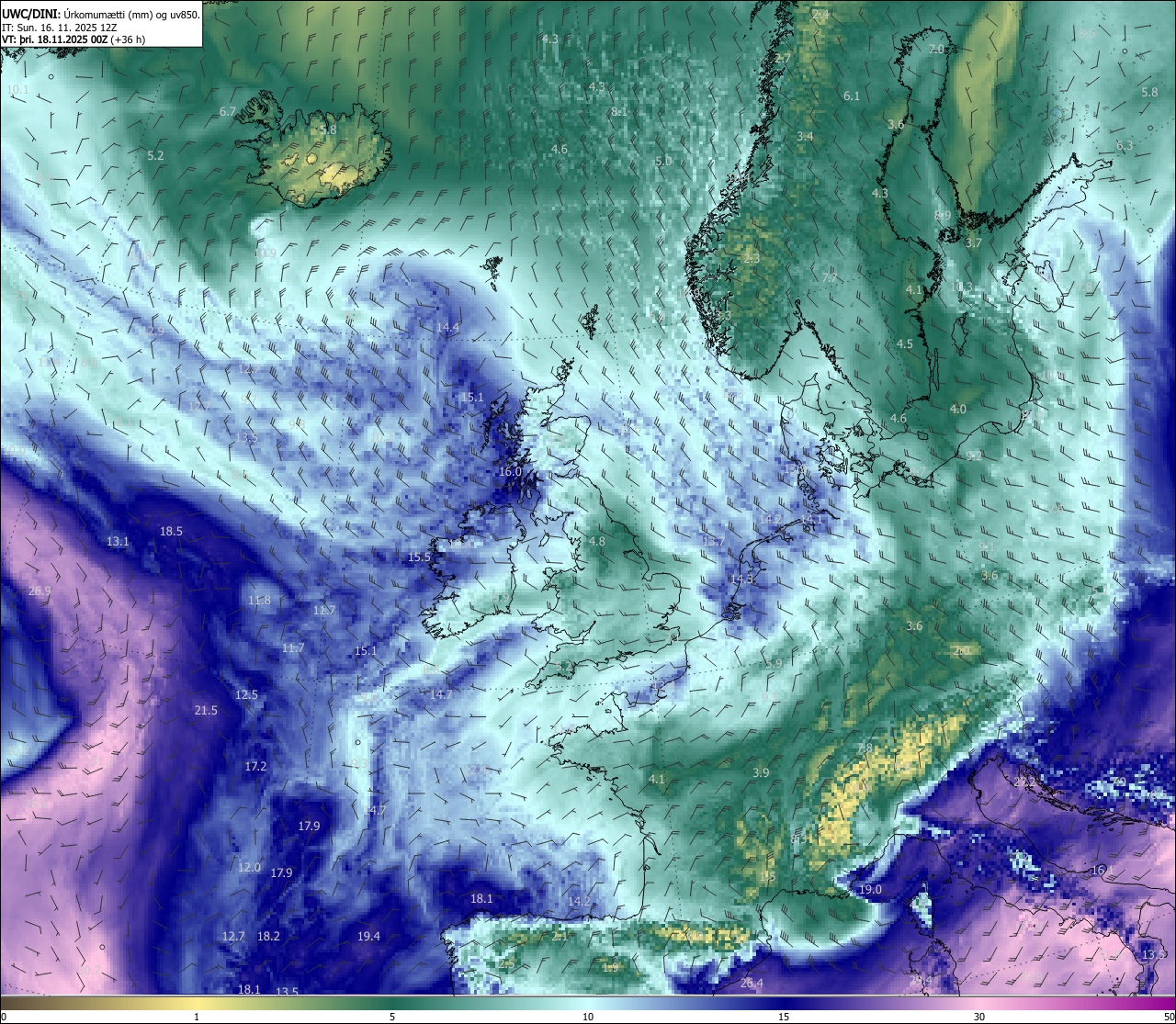This screenshot has width=1176, height=1024.
Task: Click the '26.9' value at the left edge
Action: (40, 591)
